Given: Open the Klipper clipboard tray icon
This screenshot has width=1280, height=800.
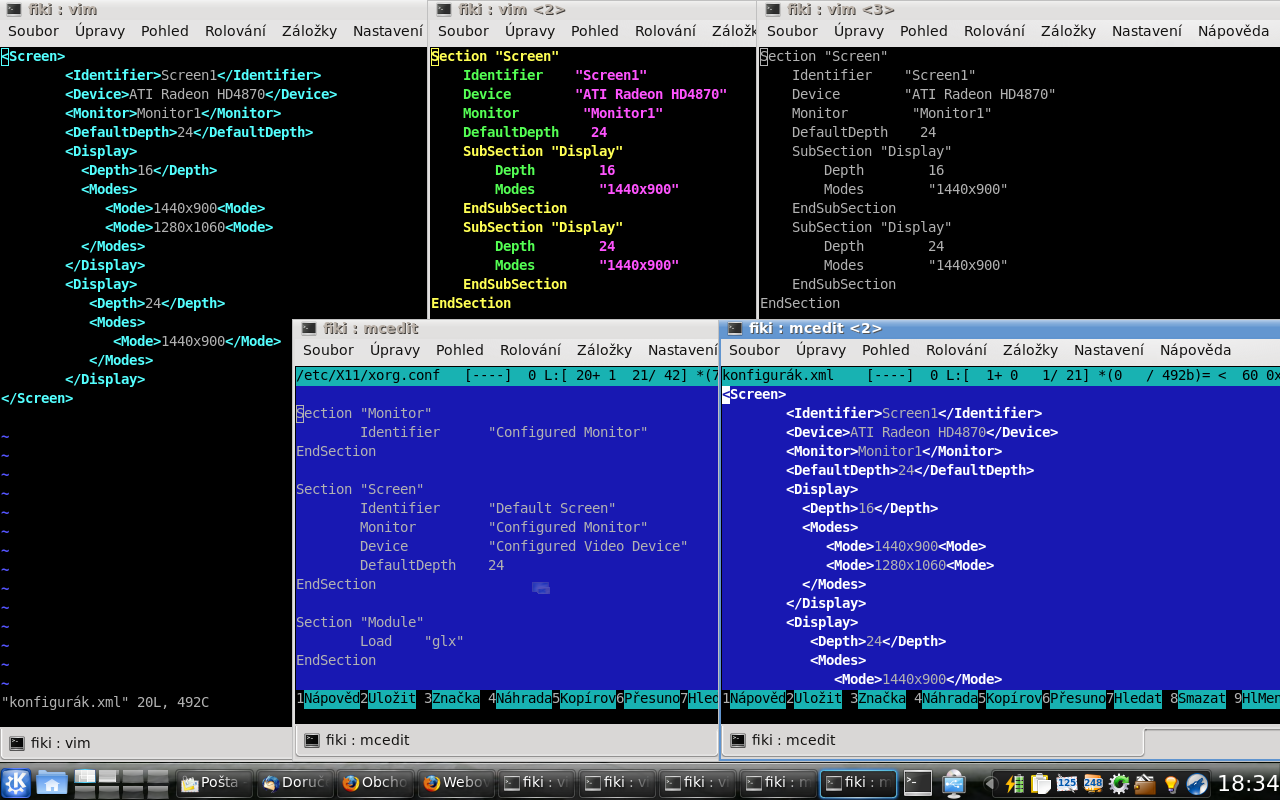Looking at the screenshot, I should (x=1040, y=783).
